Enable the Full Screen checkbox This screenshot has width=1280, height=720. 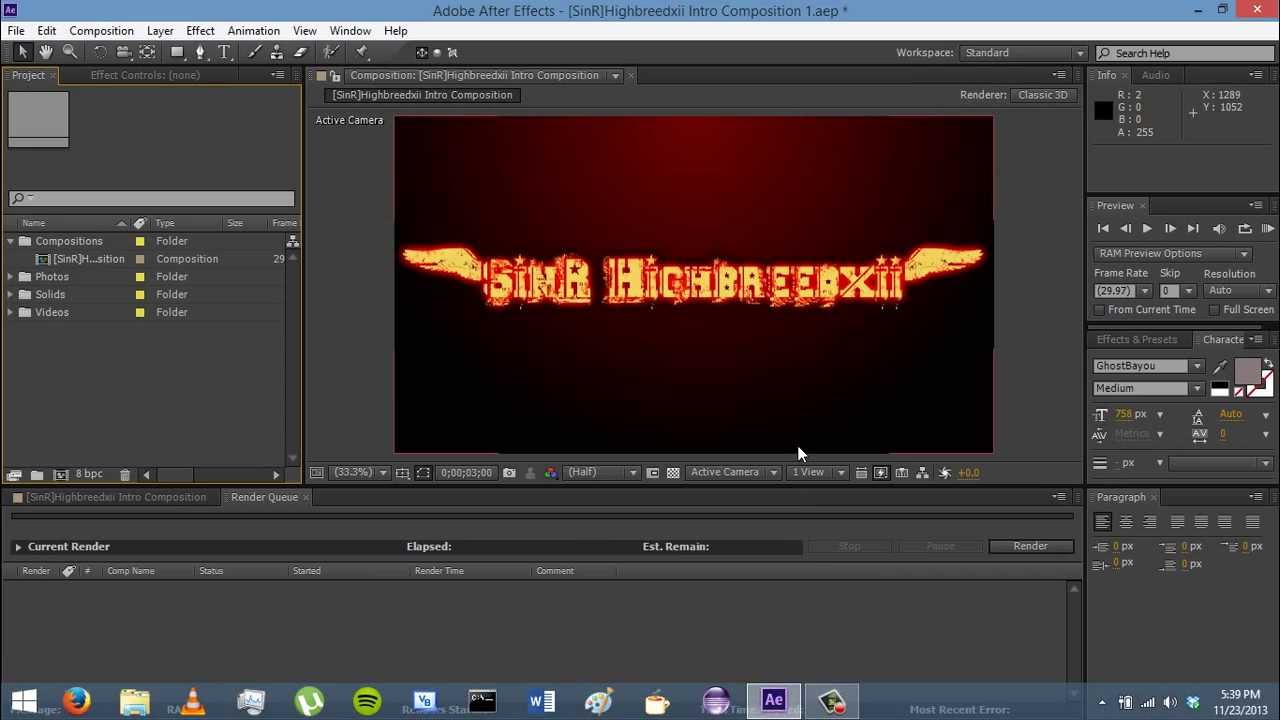click(1215, 310)
